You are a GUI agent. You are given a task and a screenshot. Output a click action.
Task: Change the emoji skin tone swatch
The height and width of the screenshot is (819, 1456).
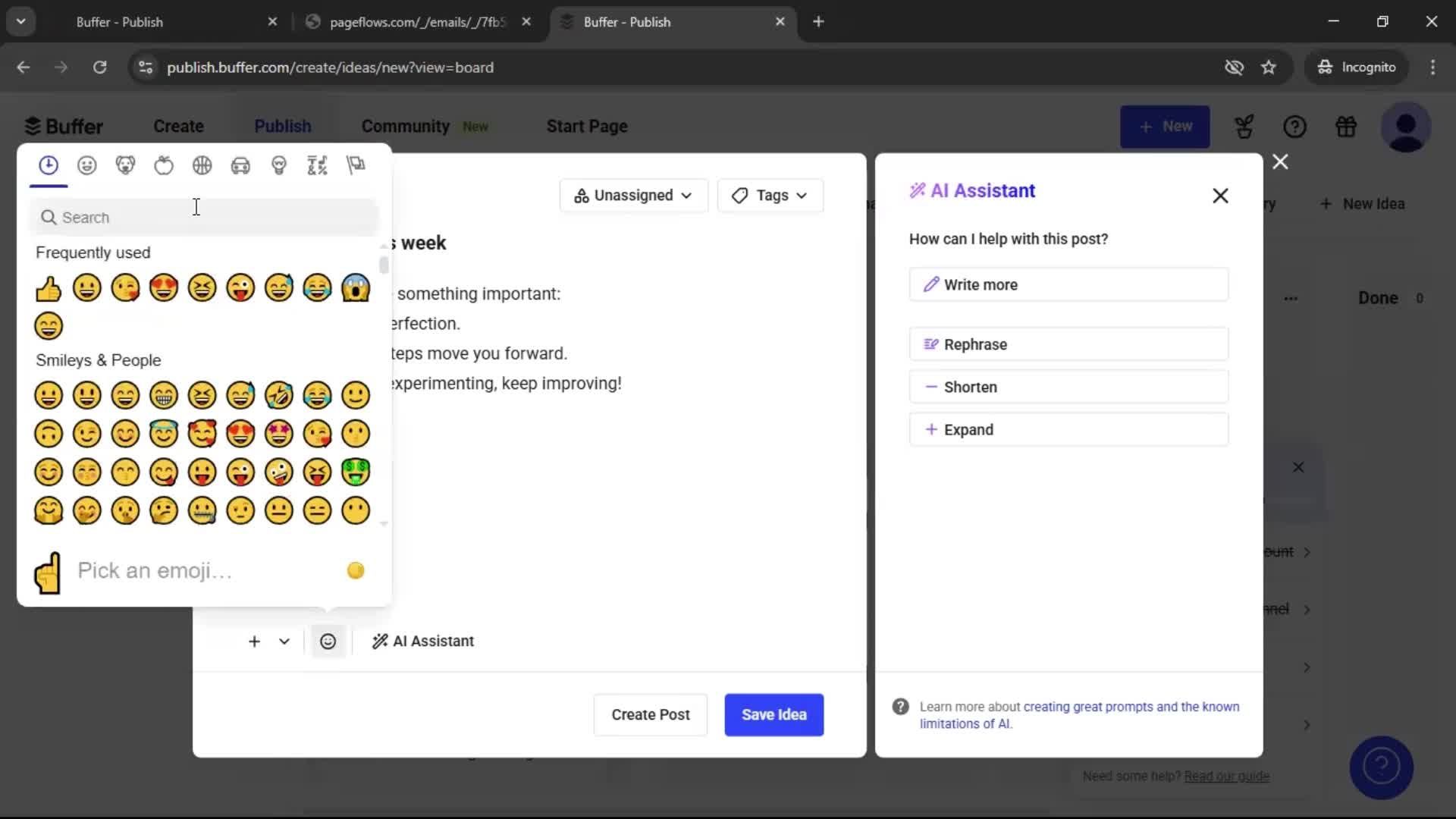pos(355,570)
